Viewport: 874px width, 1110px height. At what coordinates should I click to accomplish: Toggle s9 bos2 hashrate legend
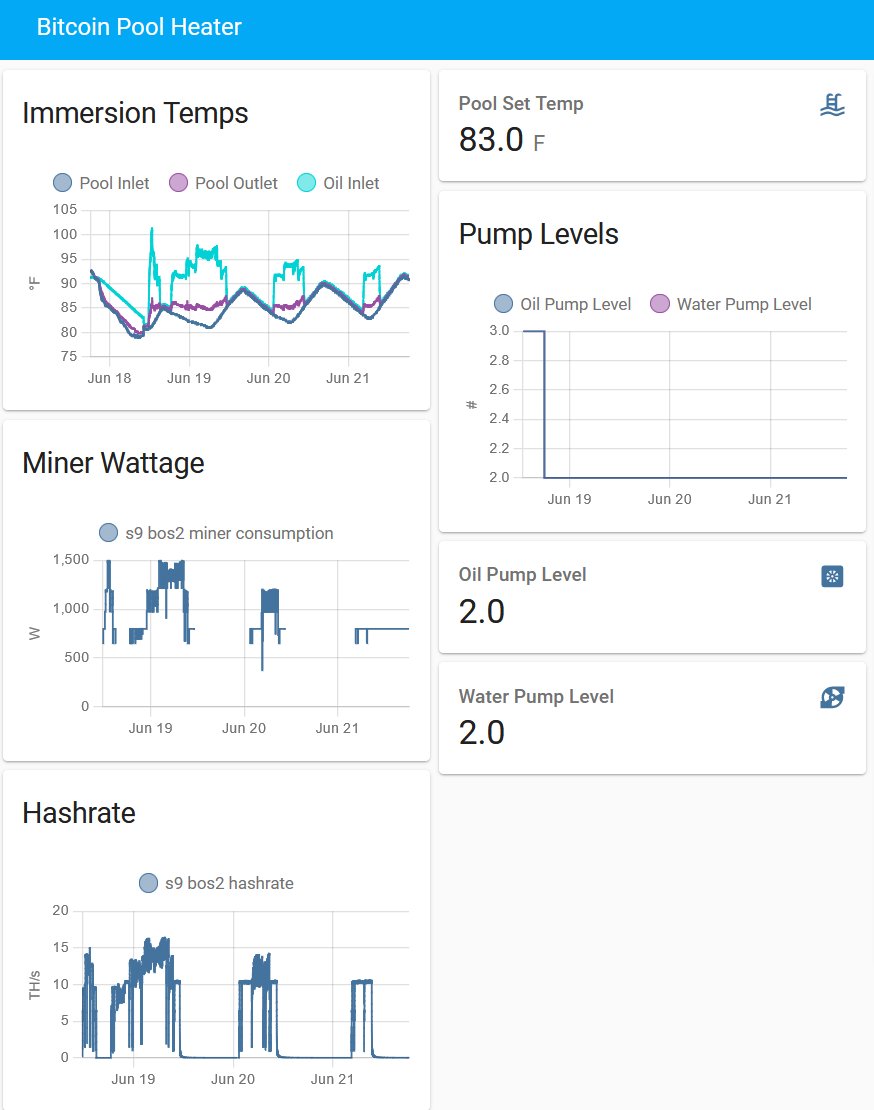(x=216, y=883)
